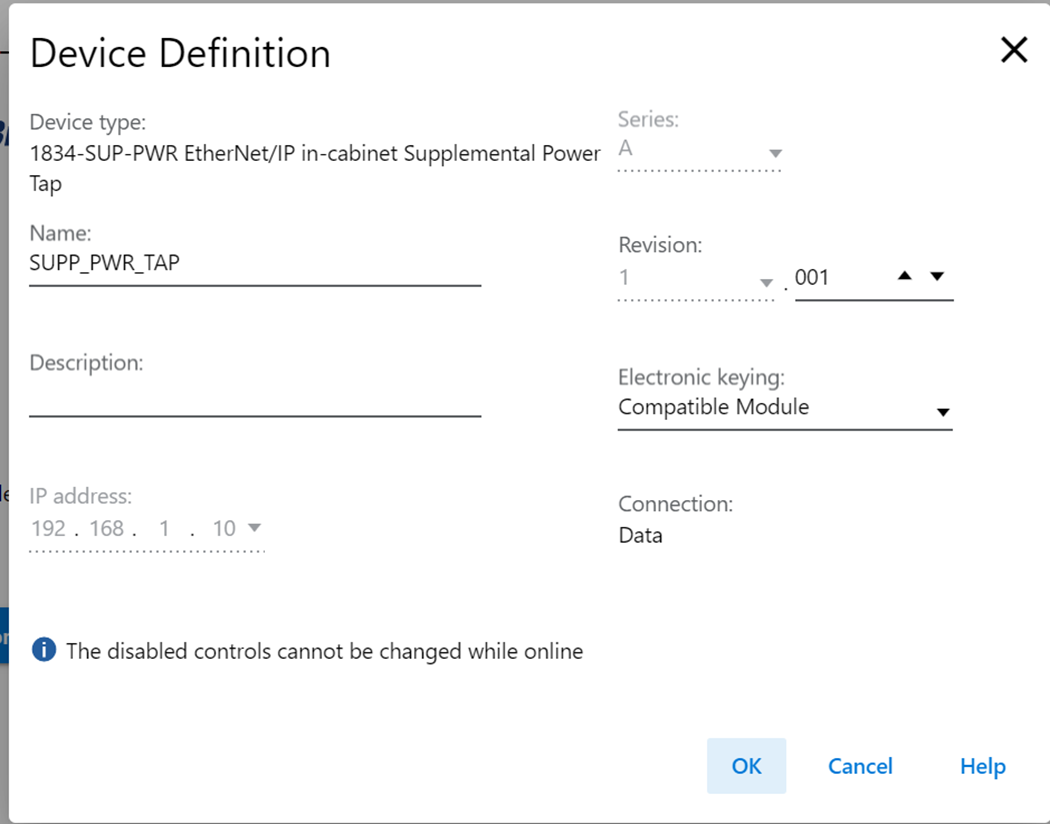Click the Device Definition title
This screenshot has width=1050, height=824.
(180, 53)
